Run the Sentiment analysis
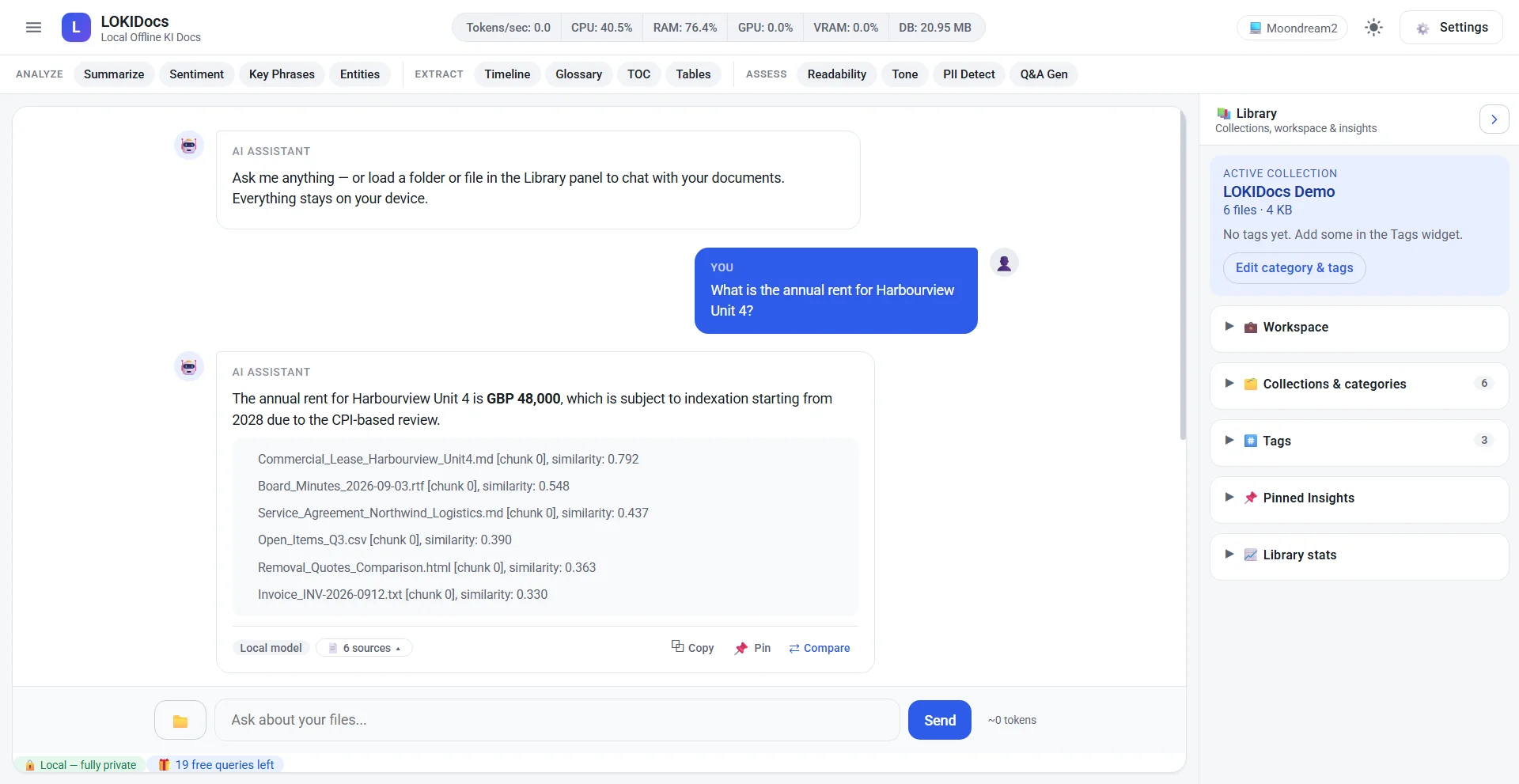Image resolution: width=1519 pixels, height=784 pixels. [196, 74]
